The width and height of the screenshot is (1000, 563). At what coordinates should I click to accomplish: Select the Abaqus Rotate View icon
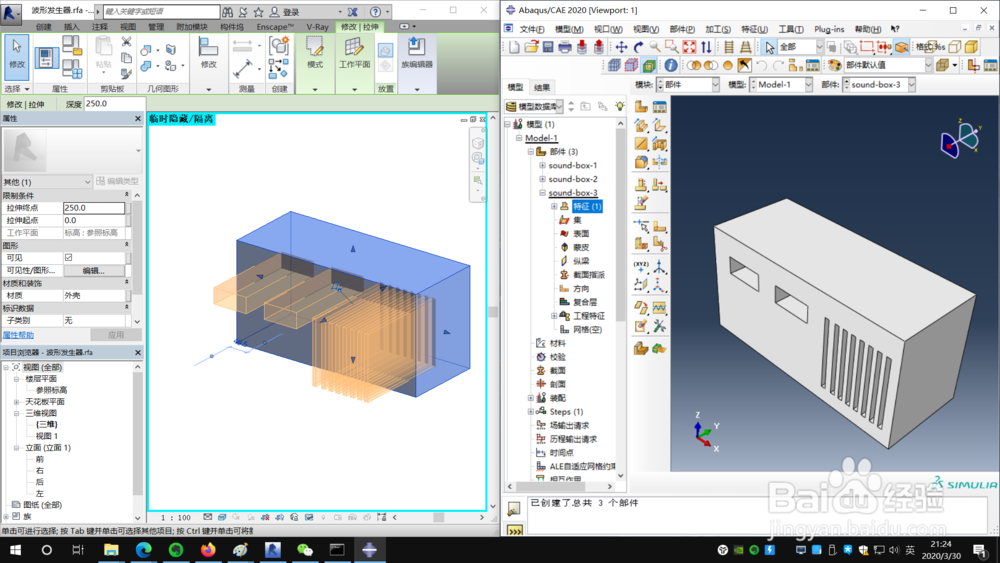[638, 47]
